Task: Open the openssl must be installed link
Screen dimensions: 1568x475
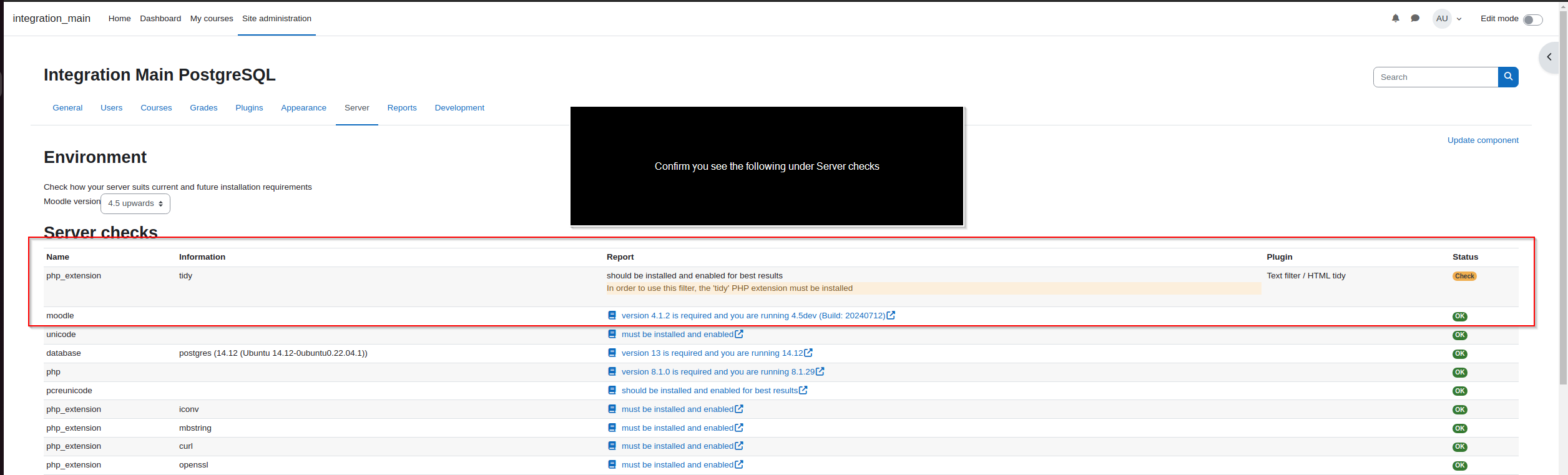Action: (x=677, y=465)
